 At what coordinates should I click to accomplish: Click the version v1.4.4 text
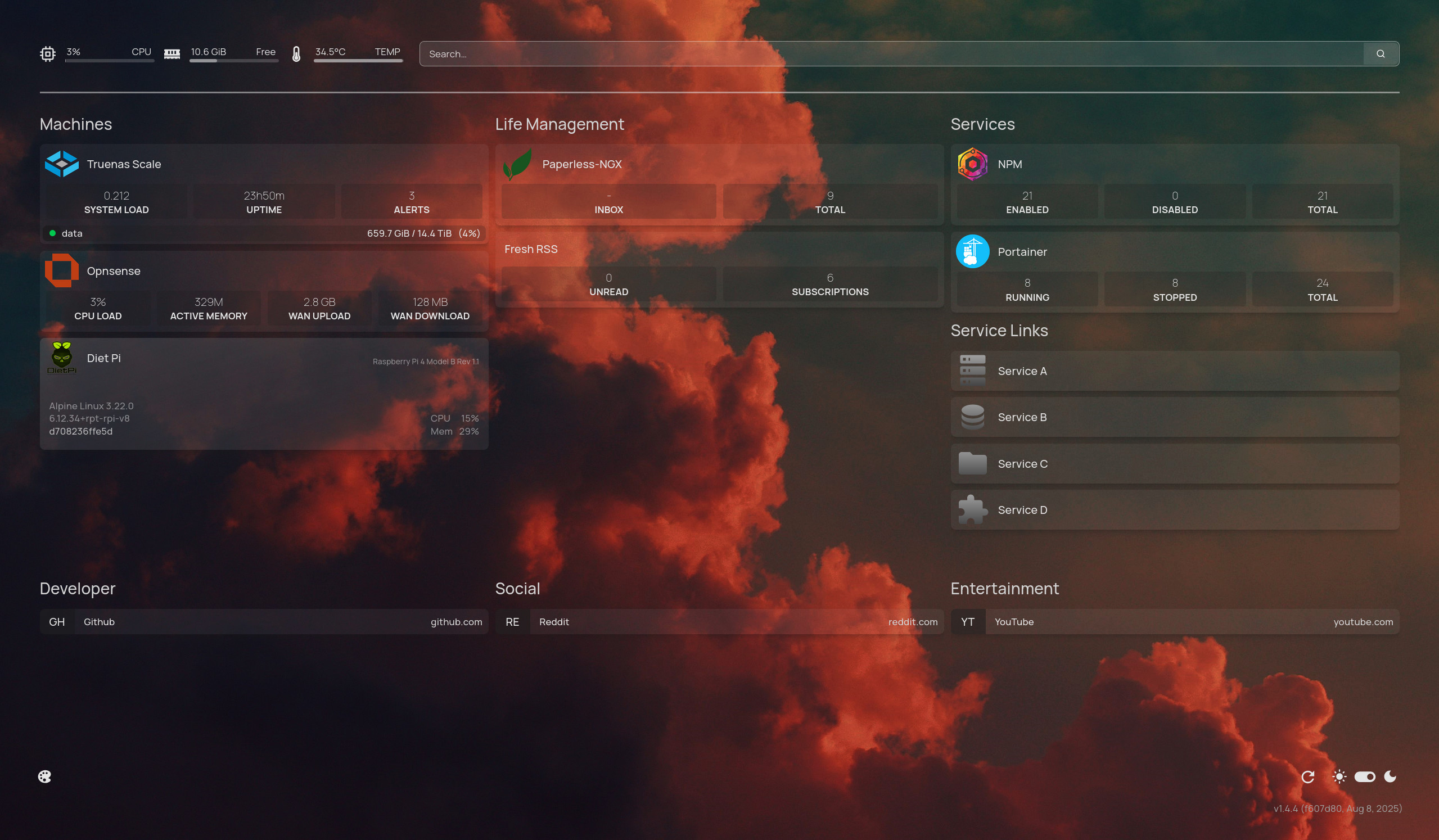(x=1337, y=808)
